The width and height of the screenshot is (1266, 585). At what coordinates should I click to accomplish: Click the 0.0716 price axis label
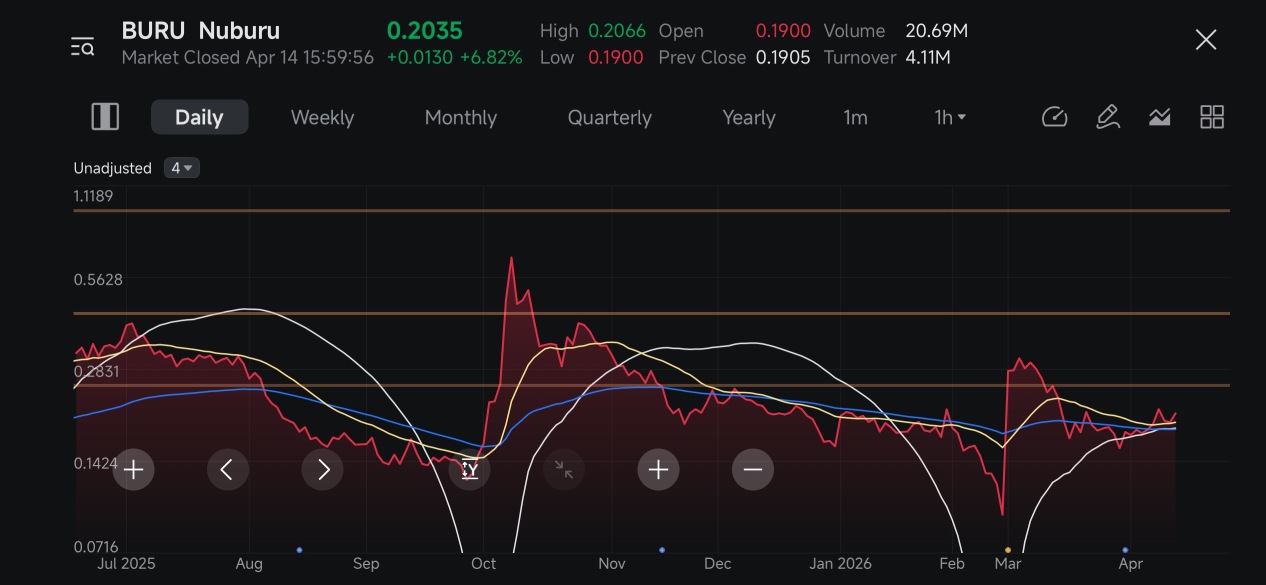[x=98, y=547]
